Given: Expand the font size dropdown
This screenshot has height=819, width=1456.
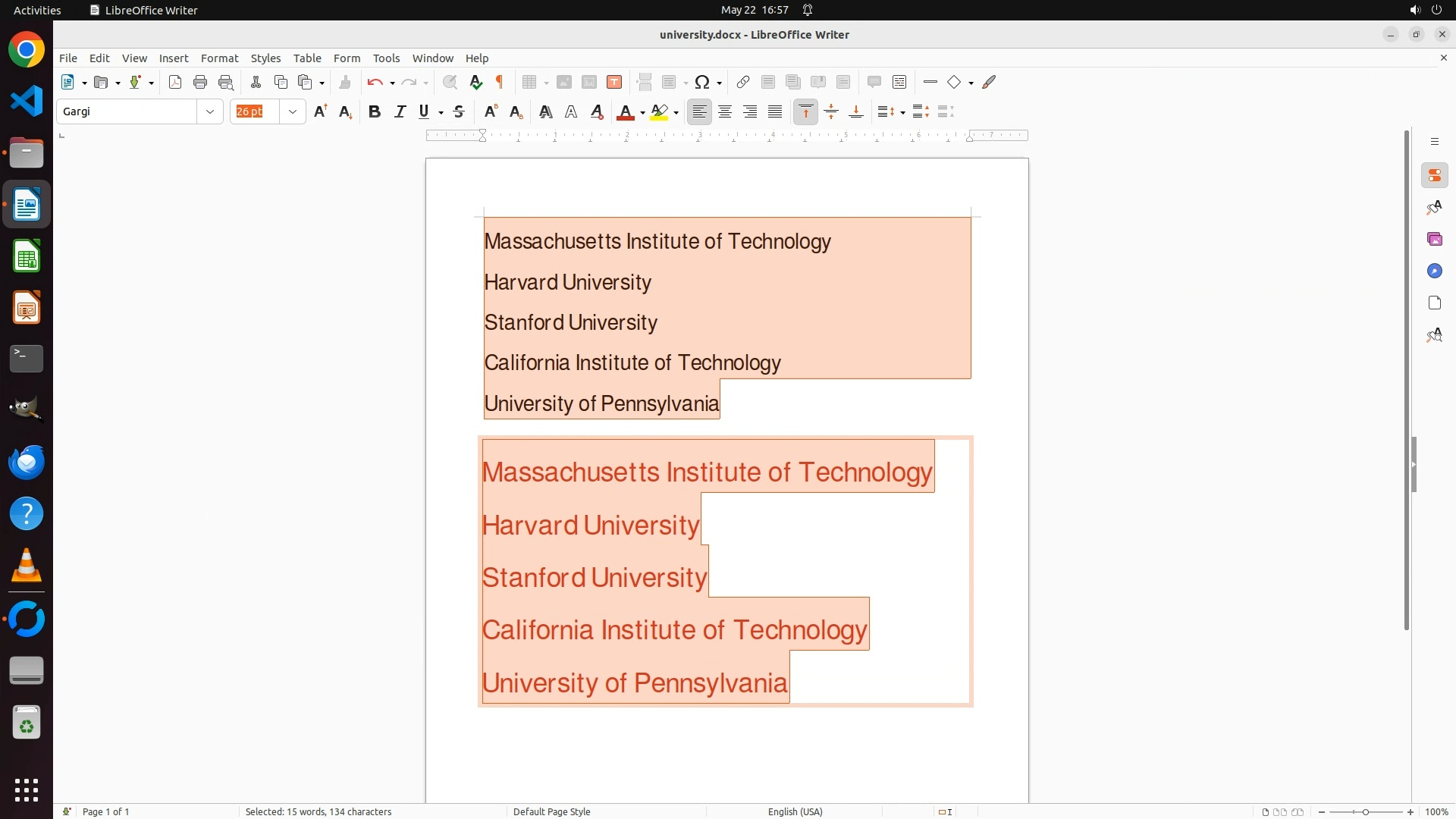Looking at the screenshot, I should 292,111.
